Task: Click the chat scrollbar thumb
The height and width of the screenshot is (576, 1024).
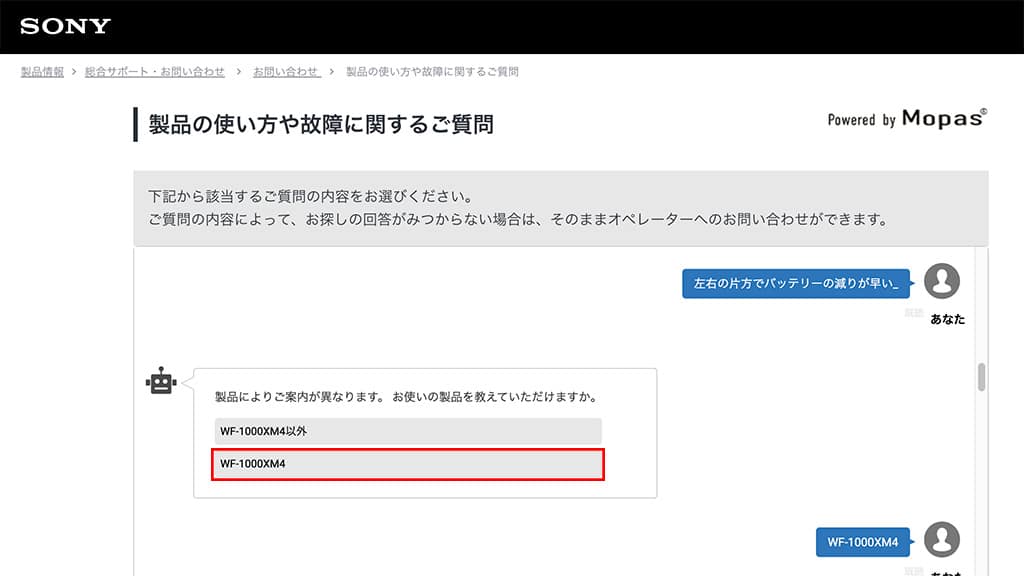Action: click(x=981, y=377)
